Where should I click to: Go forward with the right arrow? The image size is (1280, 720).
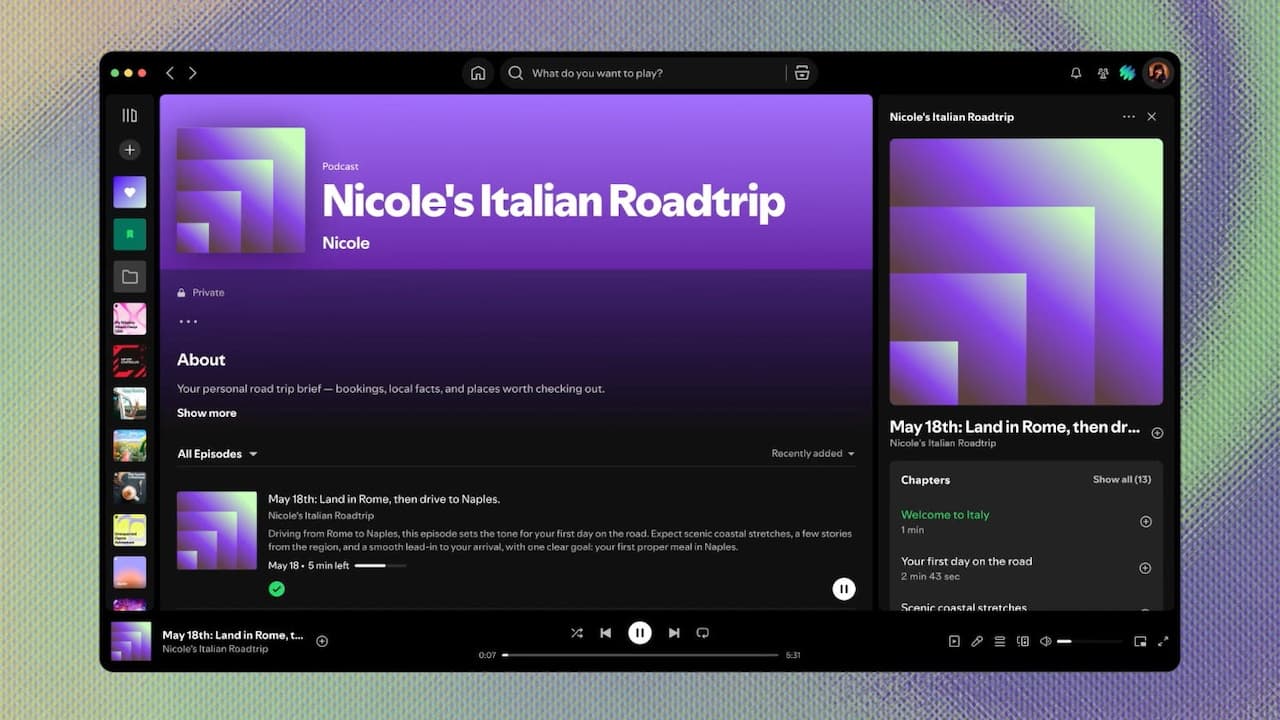[x=193, y=73]
